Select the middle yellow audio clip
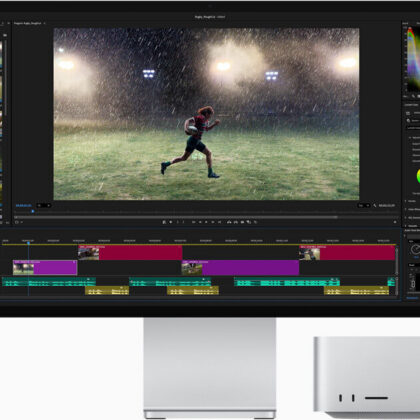This screenshot has width=420, height=420. pyautogui.click(x=193, y=291)
